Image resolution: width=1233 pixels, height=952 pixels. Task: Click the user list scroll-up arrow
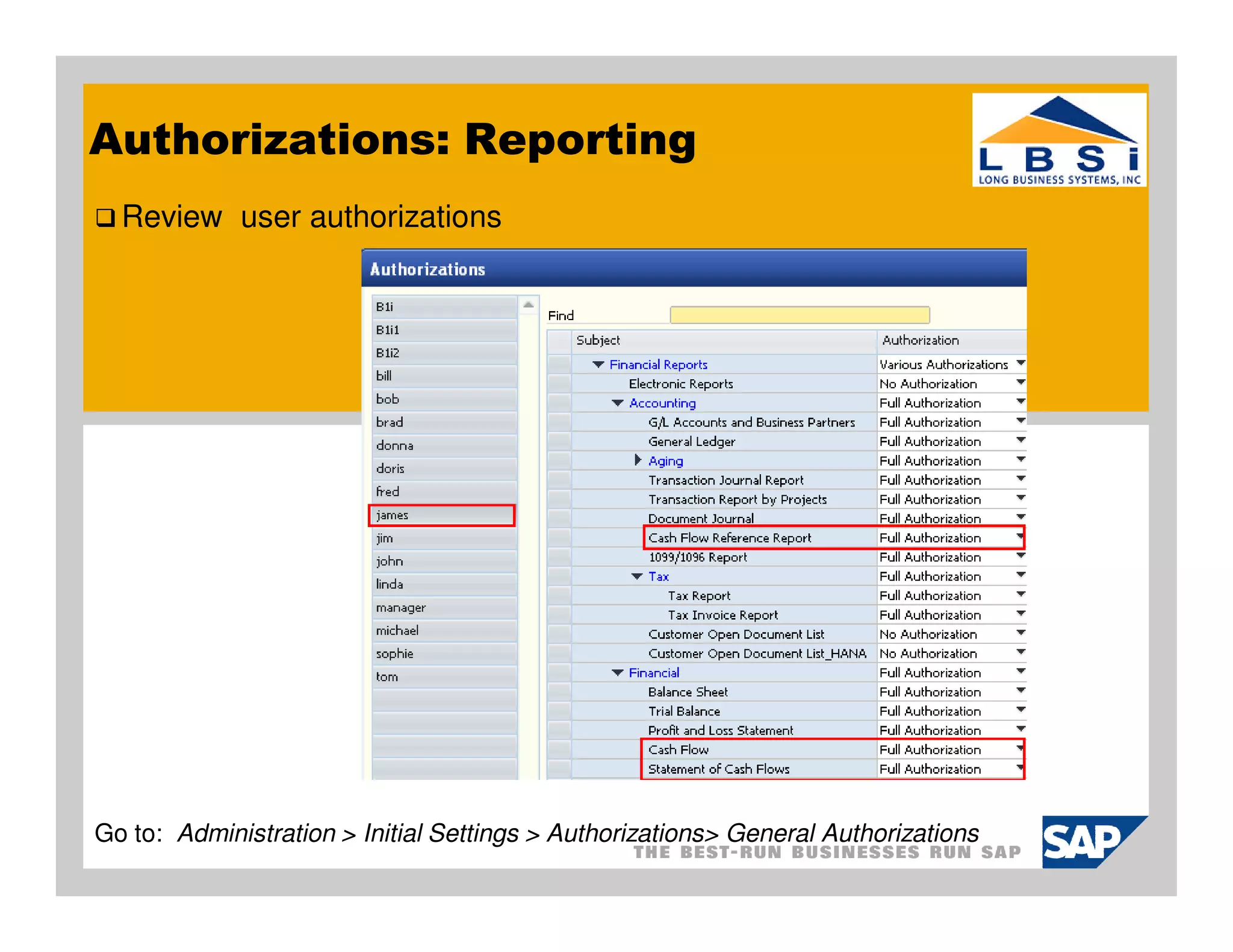pos(529,305)
